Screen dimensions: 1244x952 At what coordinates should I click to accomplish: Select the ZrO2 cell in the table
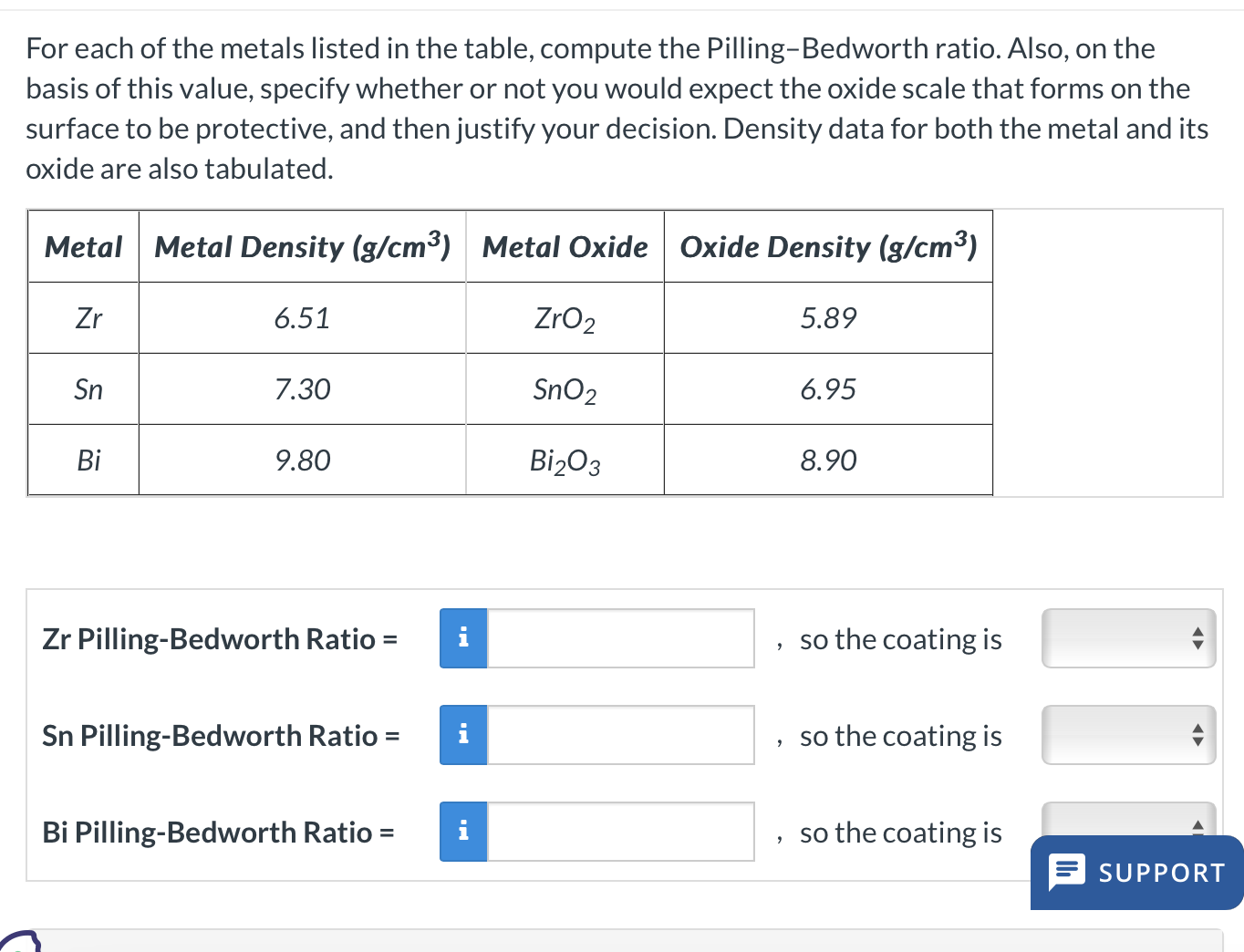[564, 318]
